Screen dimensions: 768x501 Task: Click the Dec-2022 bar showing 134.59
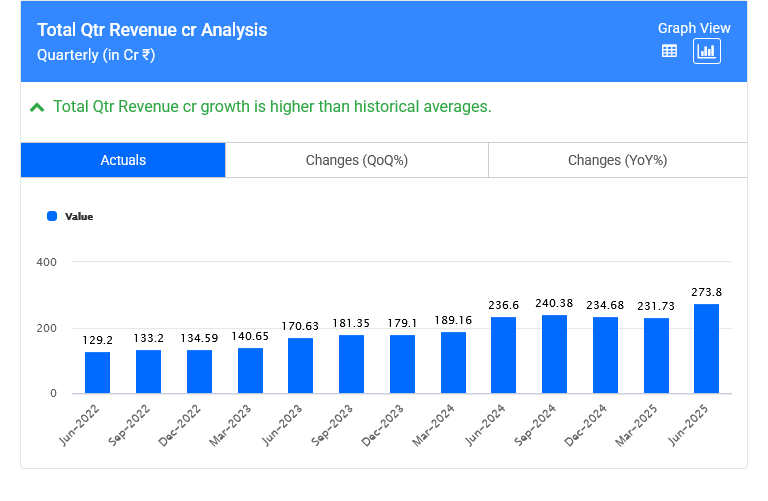[199, 371]
